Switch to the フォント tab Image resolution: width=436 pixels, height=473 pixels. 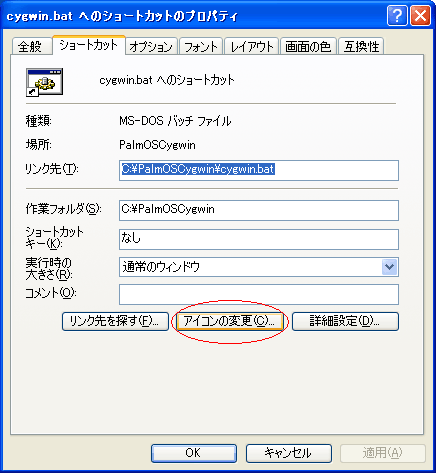click(201, 47)
